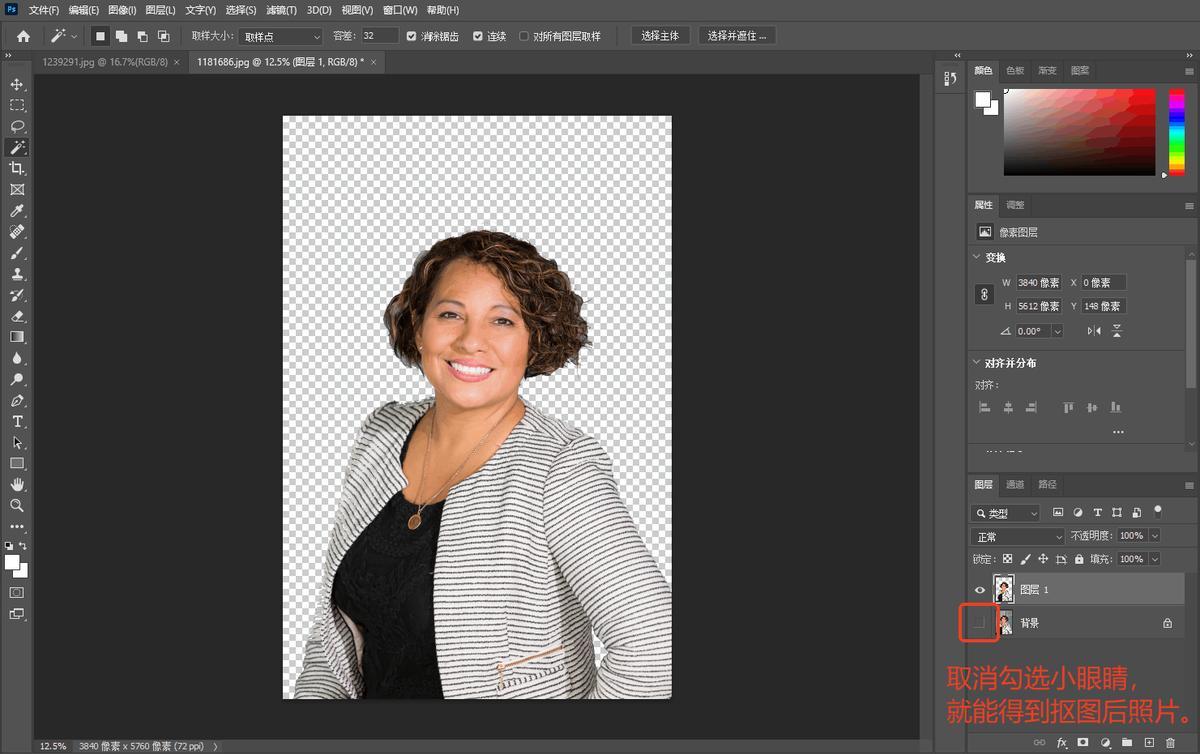Click the Home icon in options bar
Viewport: 1200px width, 754px height.
23,36
